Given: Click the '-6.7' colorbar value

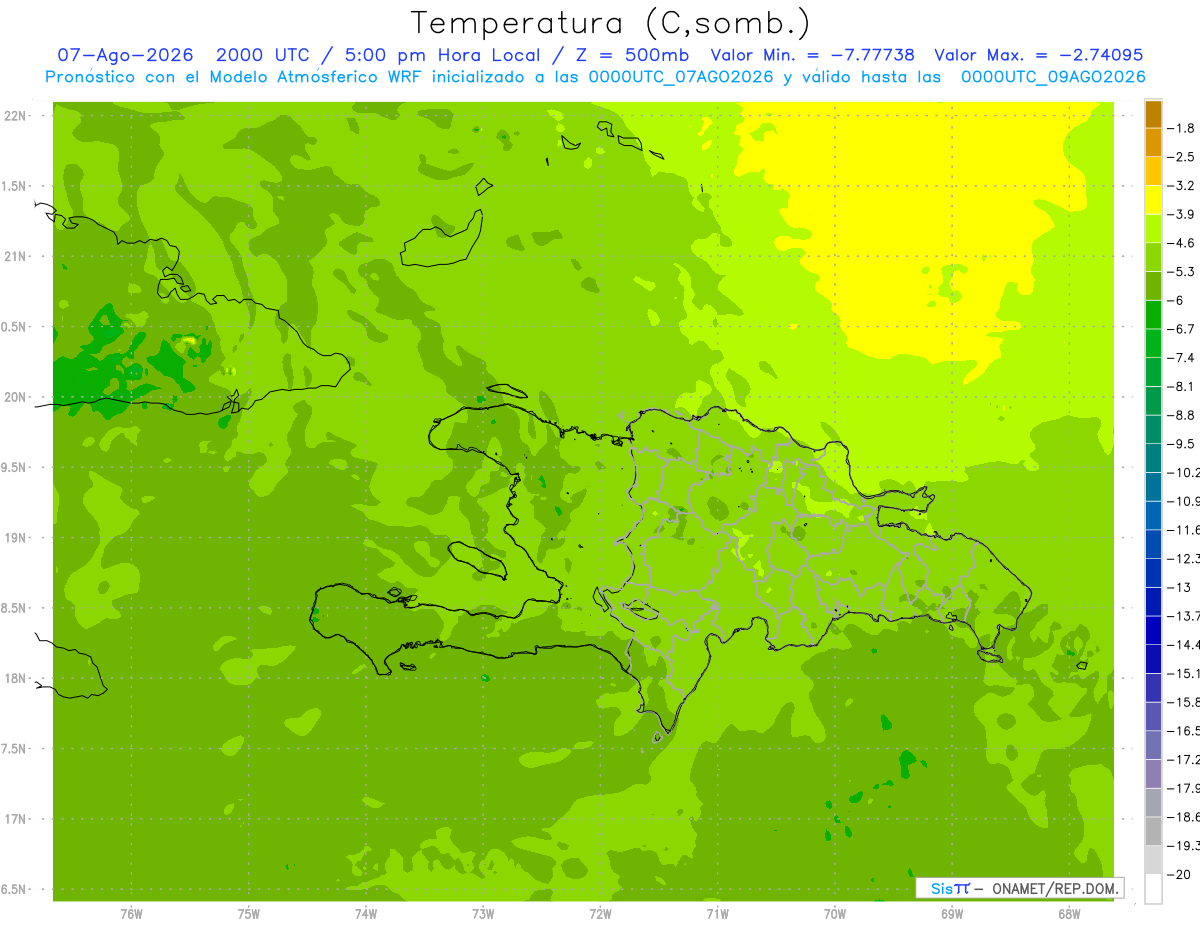Looking at the screenshot, I should tap(1182, 329).
